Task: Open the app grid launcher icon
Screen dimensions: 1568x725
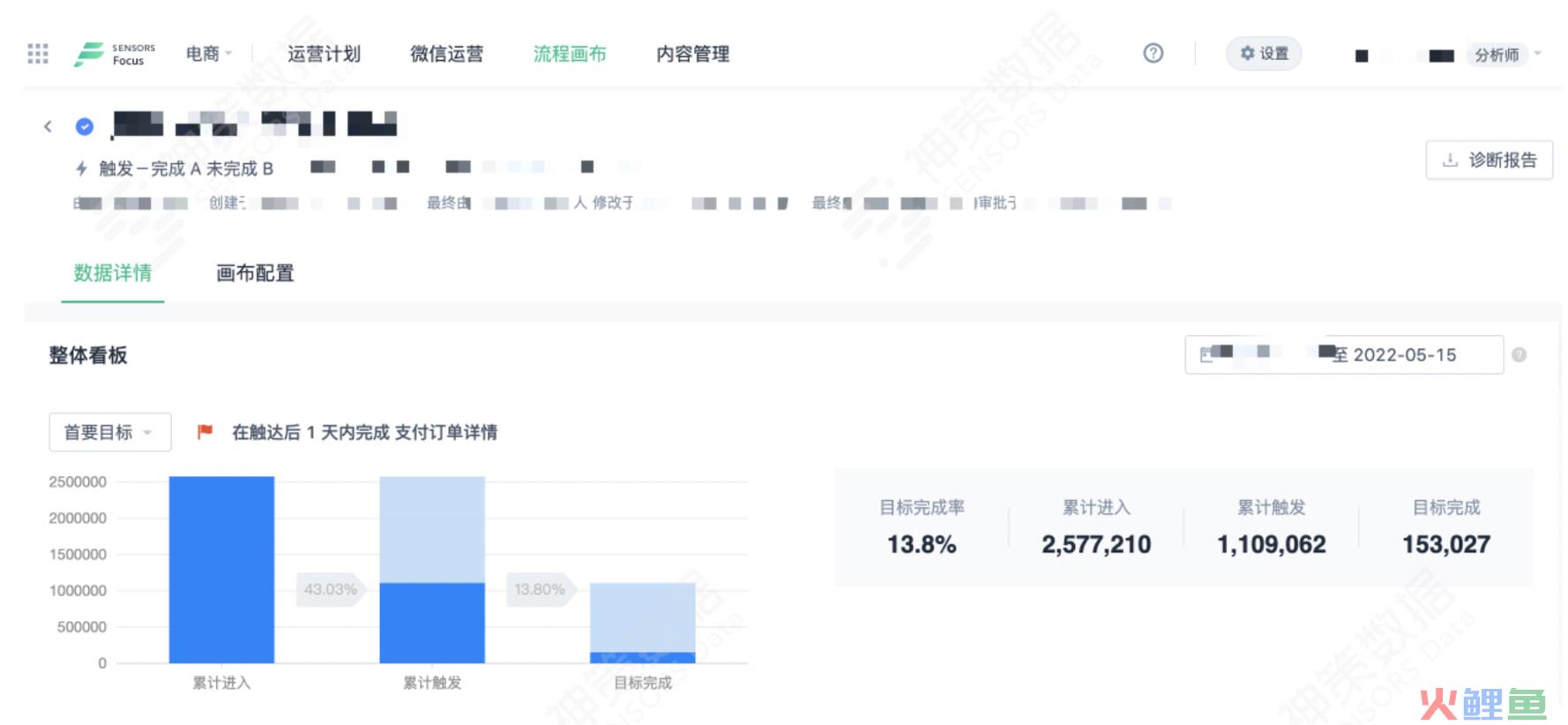Action: 38,54
